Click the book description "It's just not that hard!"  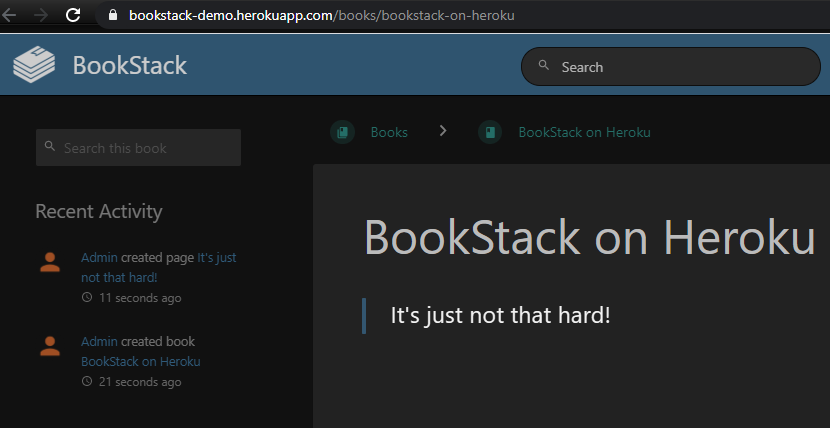pyautogui.click(x=500, y=315)
